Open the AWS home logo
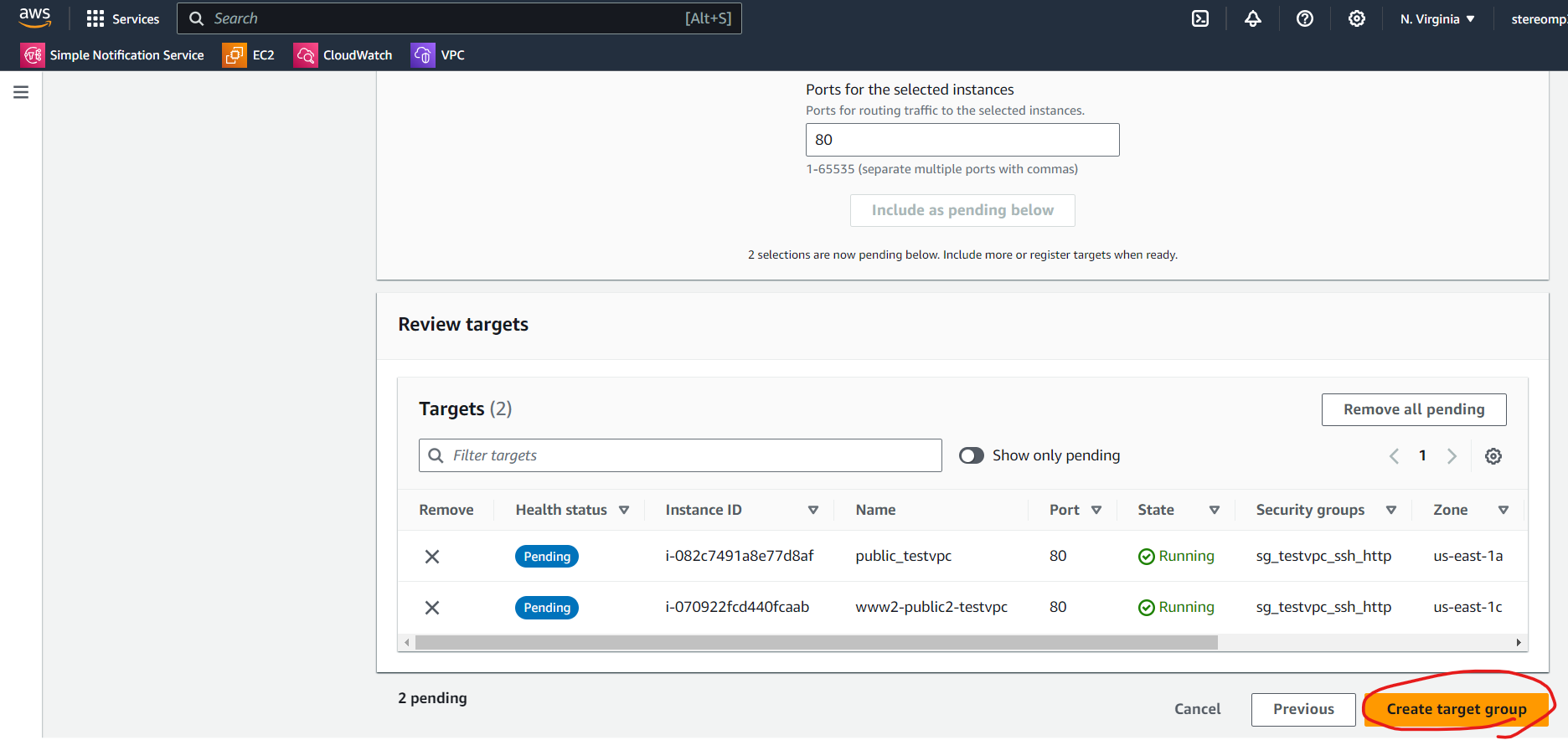 34,18
